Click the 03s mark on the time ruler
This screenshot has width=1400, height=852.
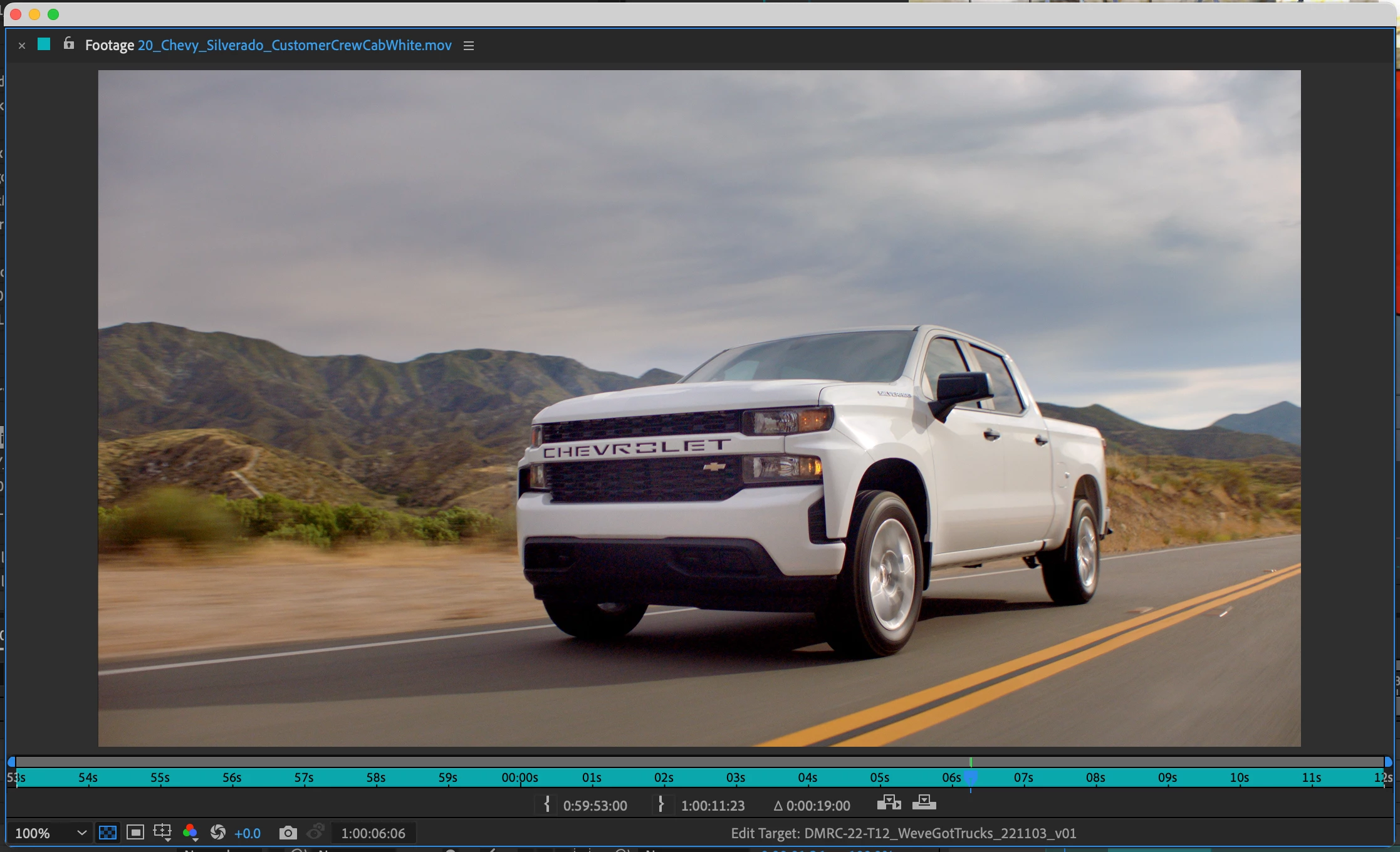click(x=735, y=777)
